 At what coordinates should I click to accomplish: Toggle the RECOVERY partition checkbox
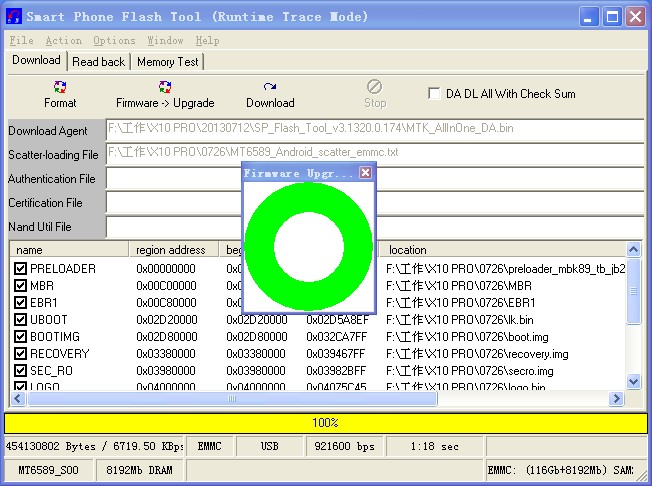(x=21, y=354)
